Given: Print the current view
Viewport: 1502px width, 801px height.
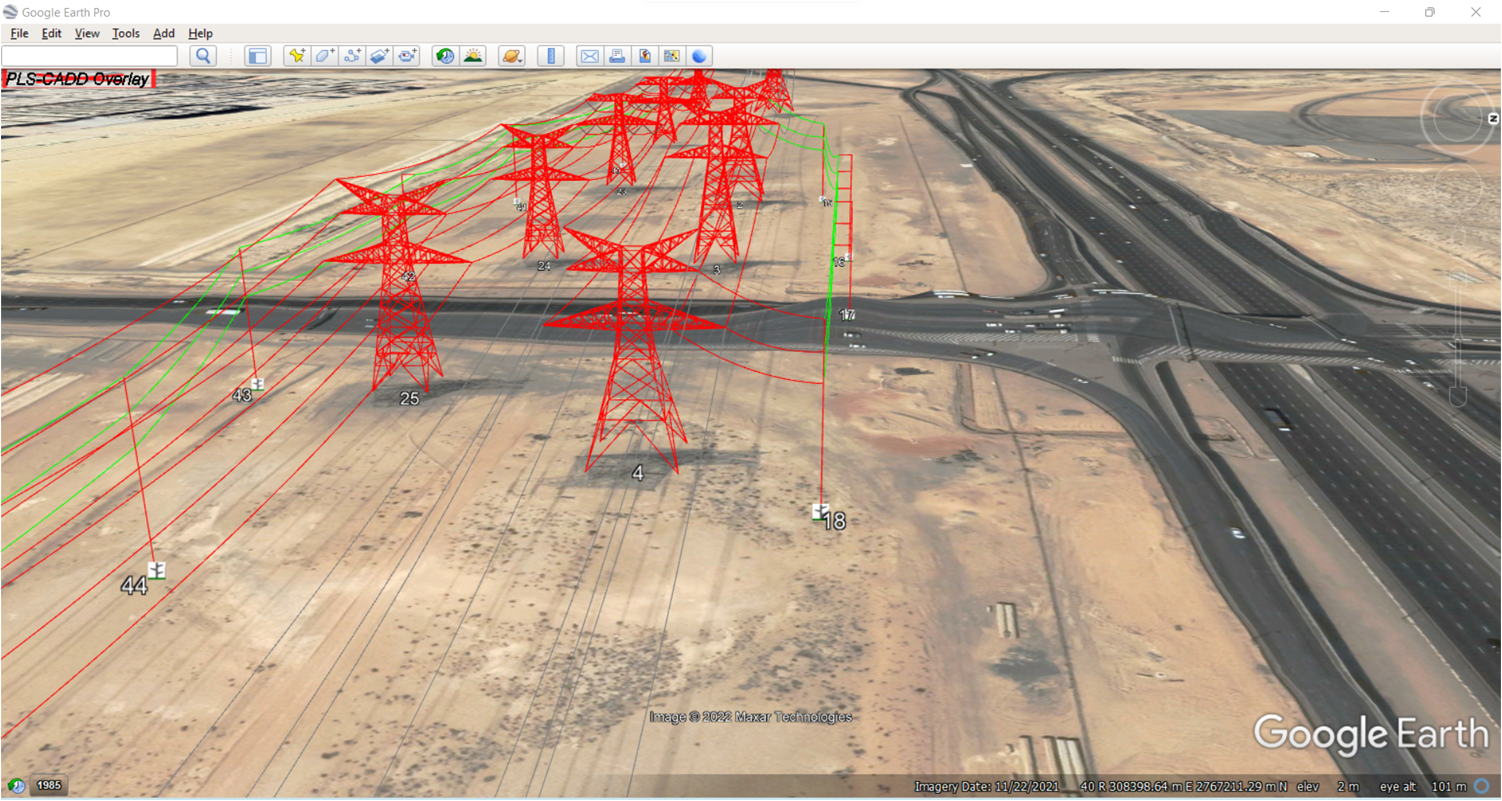Looking at the screenshot, I should (617, 56).
